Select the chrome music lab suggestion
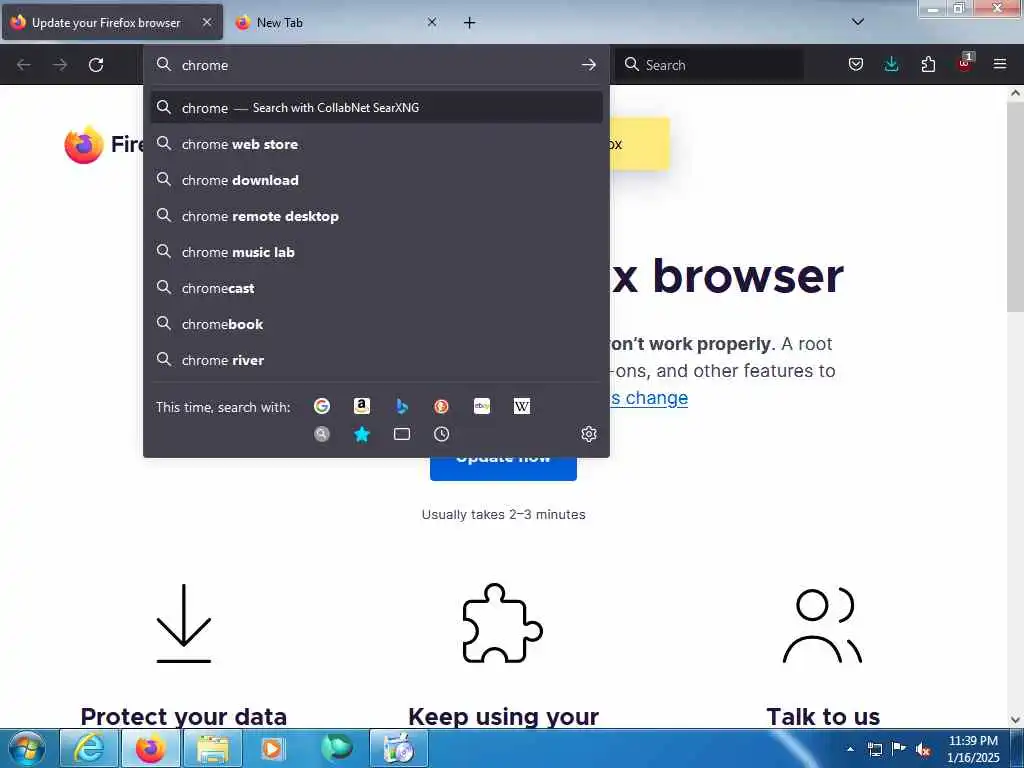 [377, 251]
